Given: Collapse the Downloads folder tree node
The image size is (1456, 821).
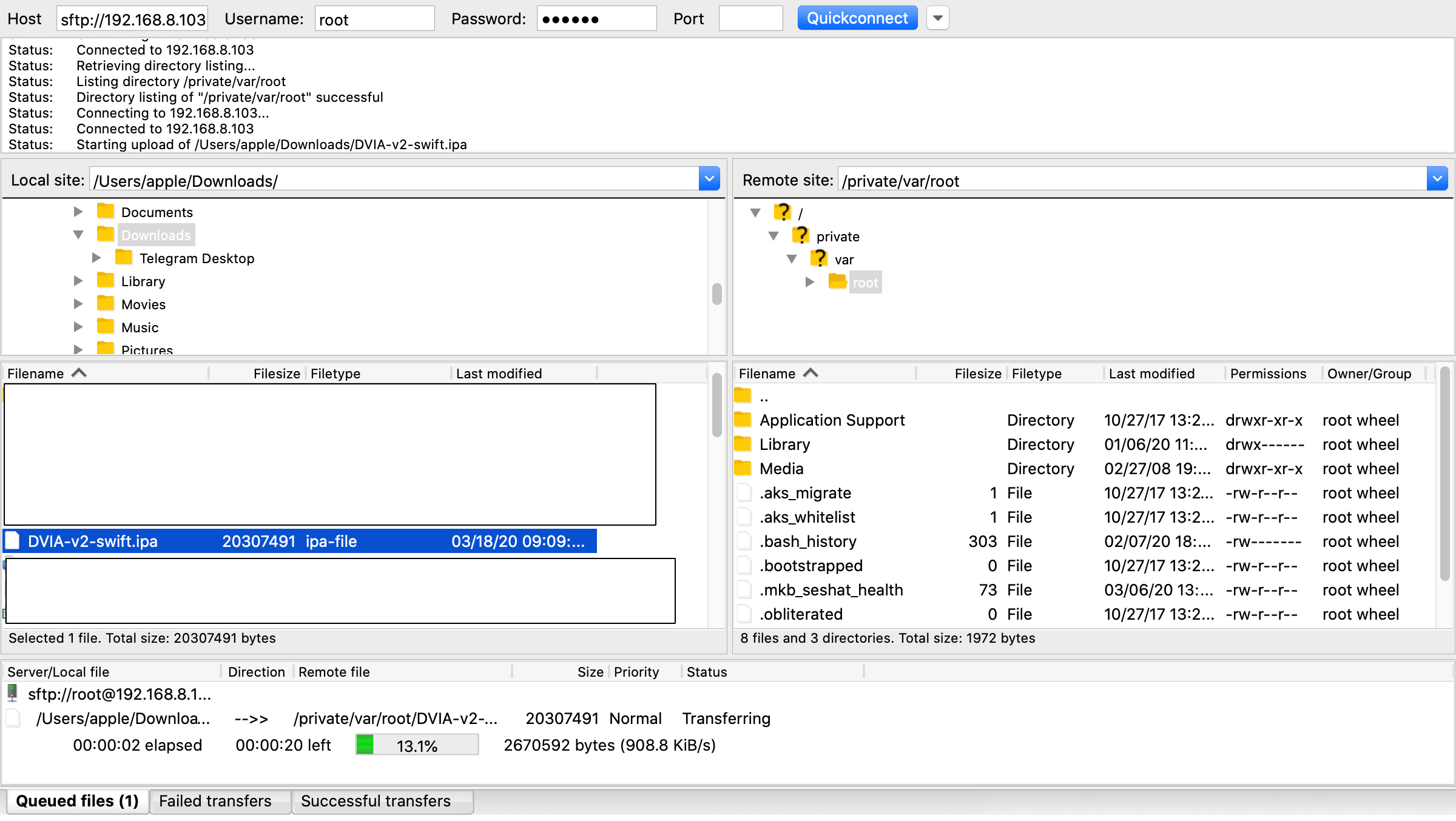Looking at the screenshot, I should click(x=78, y=235).
